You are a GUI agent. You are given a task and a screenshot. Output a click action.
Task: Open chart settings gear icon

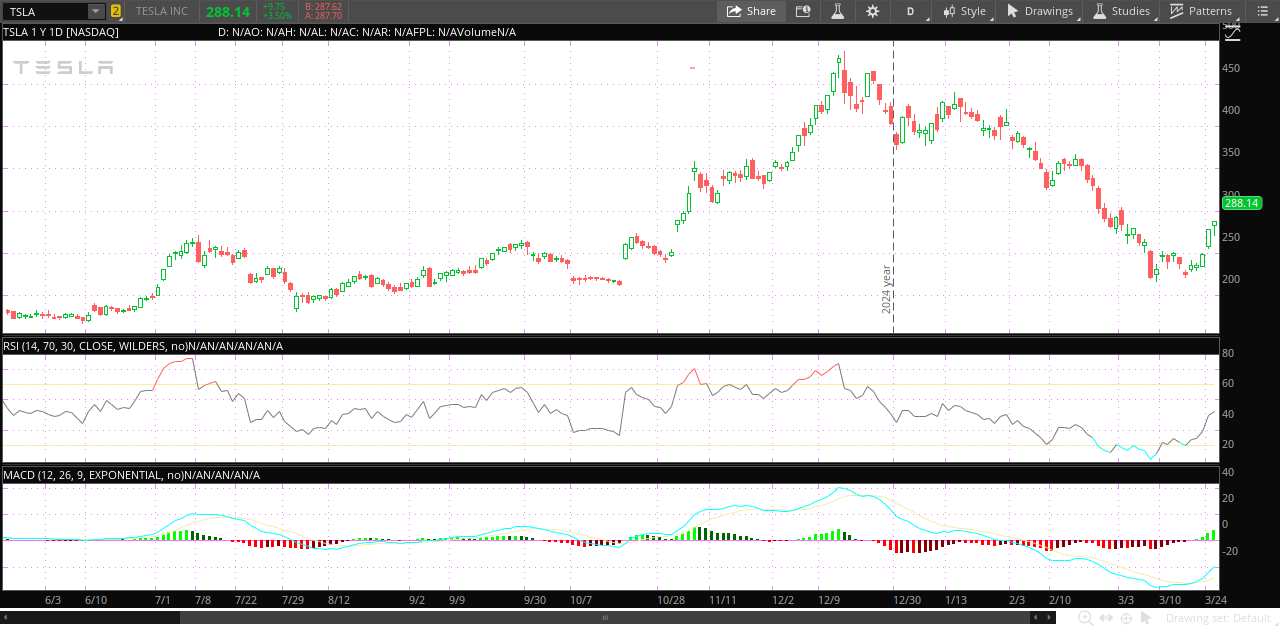(873, 11)
